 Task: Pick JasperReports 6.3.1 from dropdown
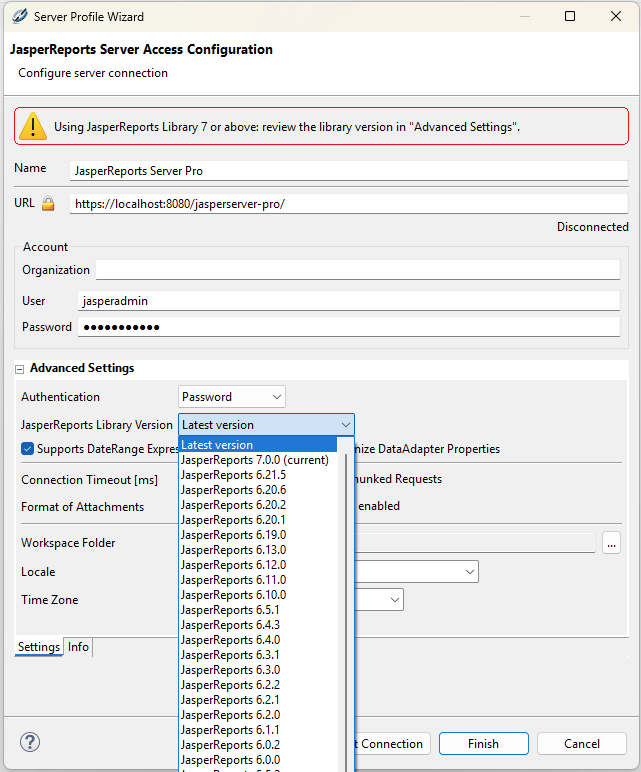coord(258,655)
